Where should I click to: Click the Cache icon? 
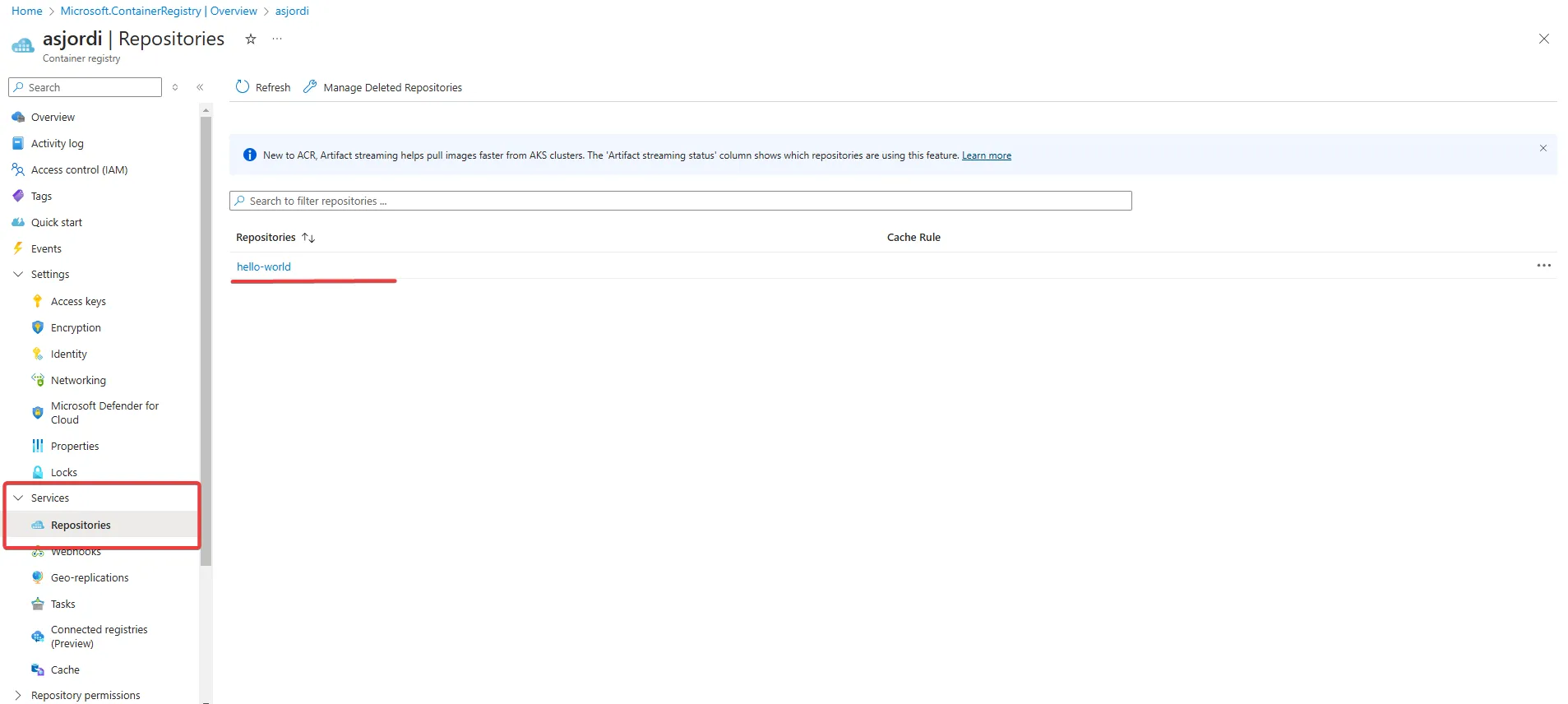click(38, 669)
